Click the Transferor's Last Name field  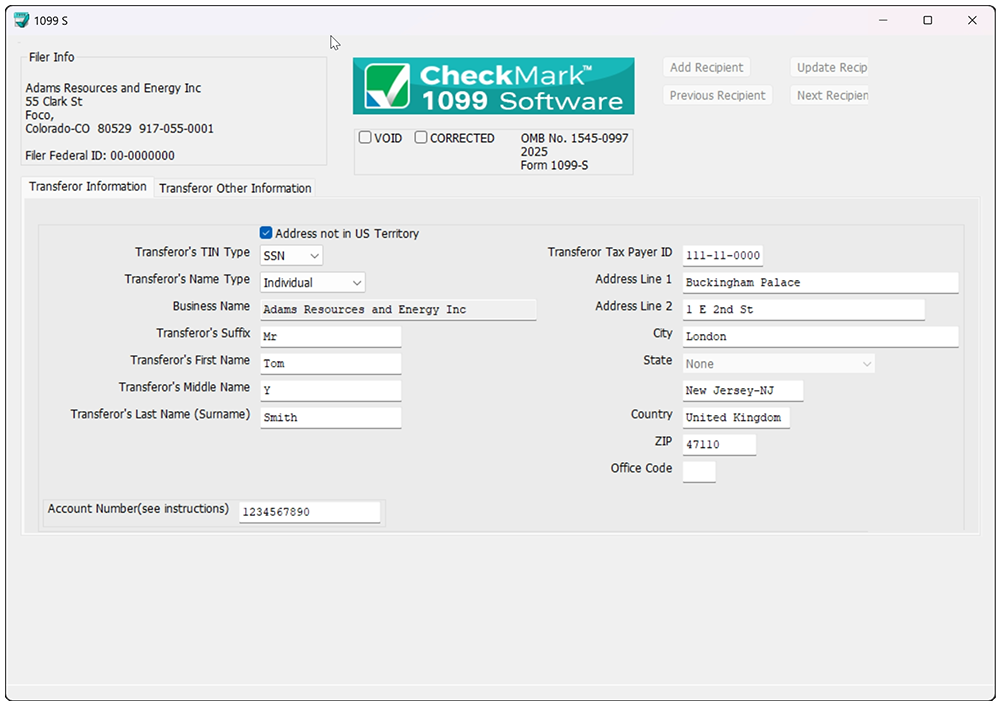click(x=330, y=418)
